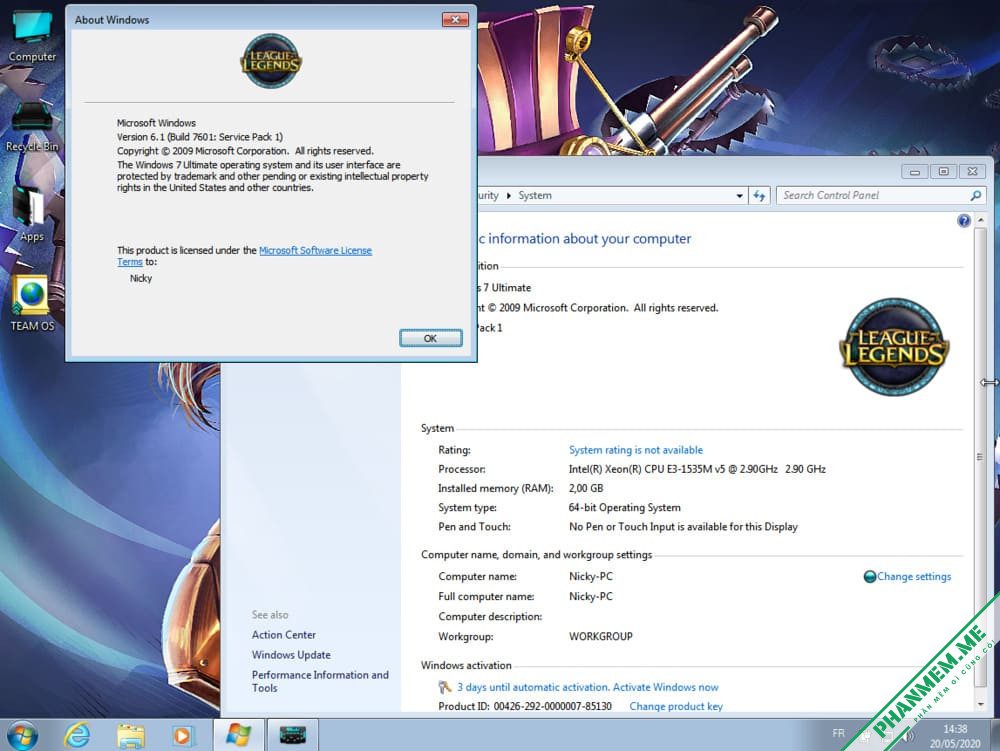Screen dimensions: 1000x751
Task: Open Action Center in See also
Action: click(284, 635)
